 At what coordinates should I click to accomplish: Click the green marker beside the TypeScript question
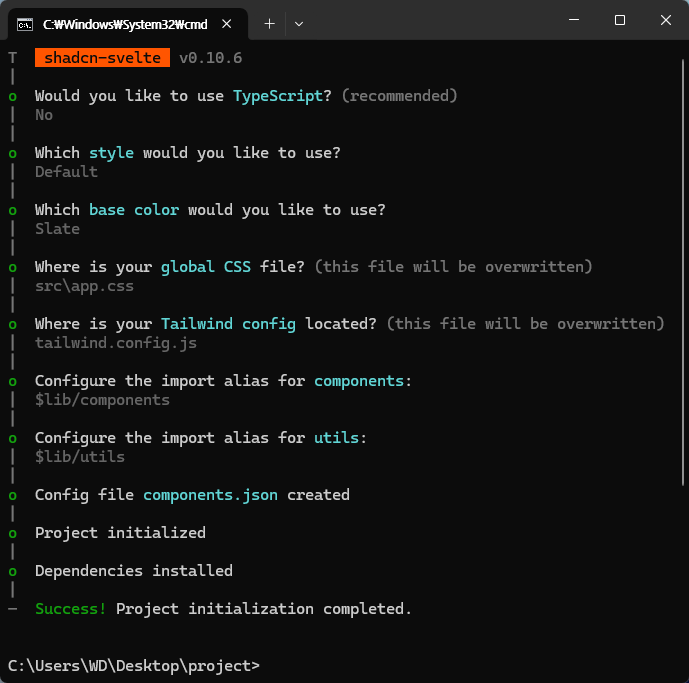click(13, 97)
